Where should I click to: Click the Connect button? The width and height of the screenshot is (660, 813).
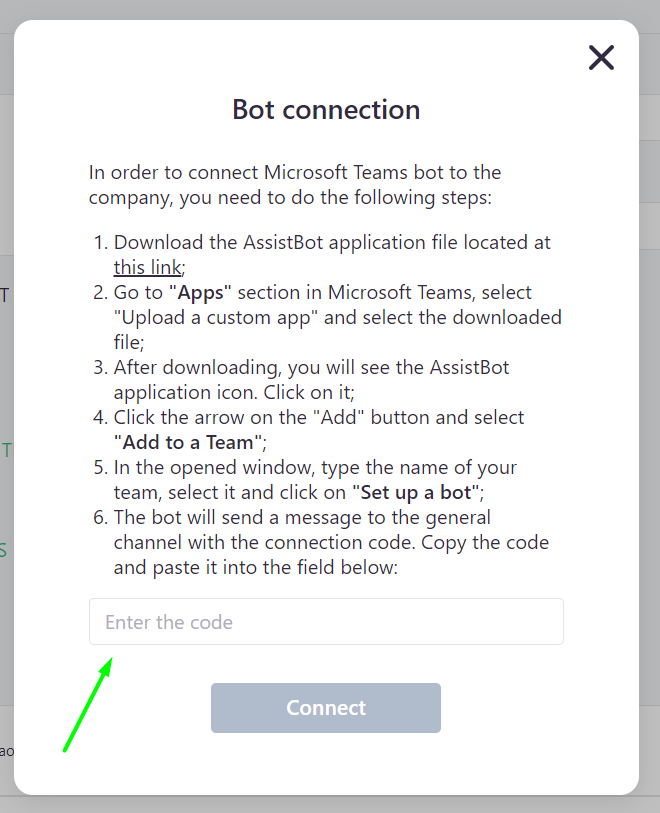[x=326, y=708]
